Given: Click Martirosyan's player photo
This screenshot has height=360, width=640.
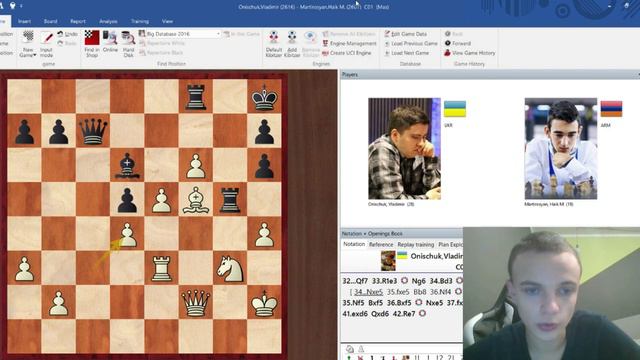Looking at the screenshot, I should 561,149.
